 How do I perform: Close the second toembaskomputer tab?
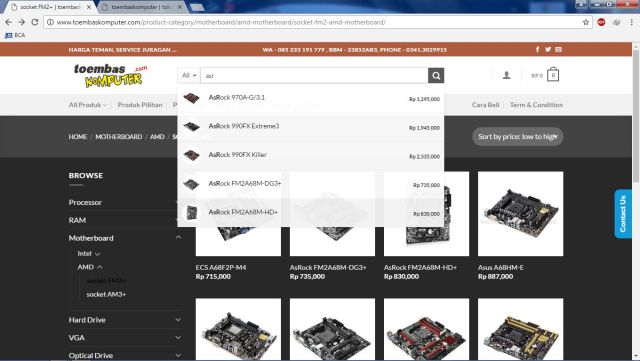pos(179,7)
